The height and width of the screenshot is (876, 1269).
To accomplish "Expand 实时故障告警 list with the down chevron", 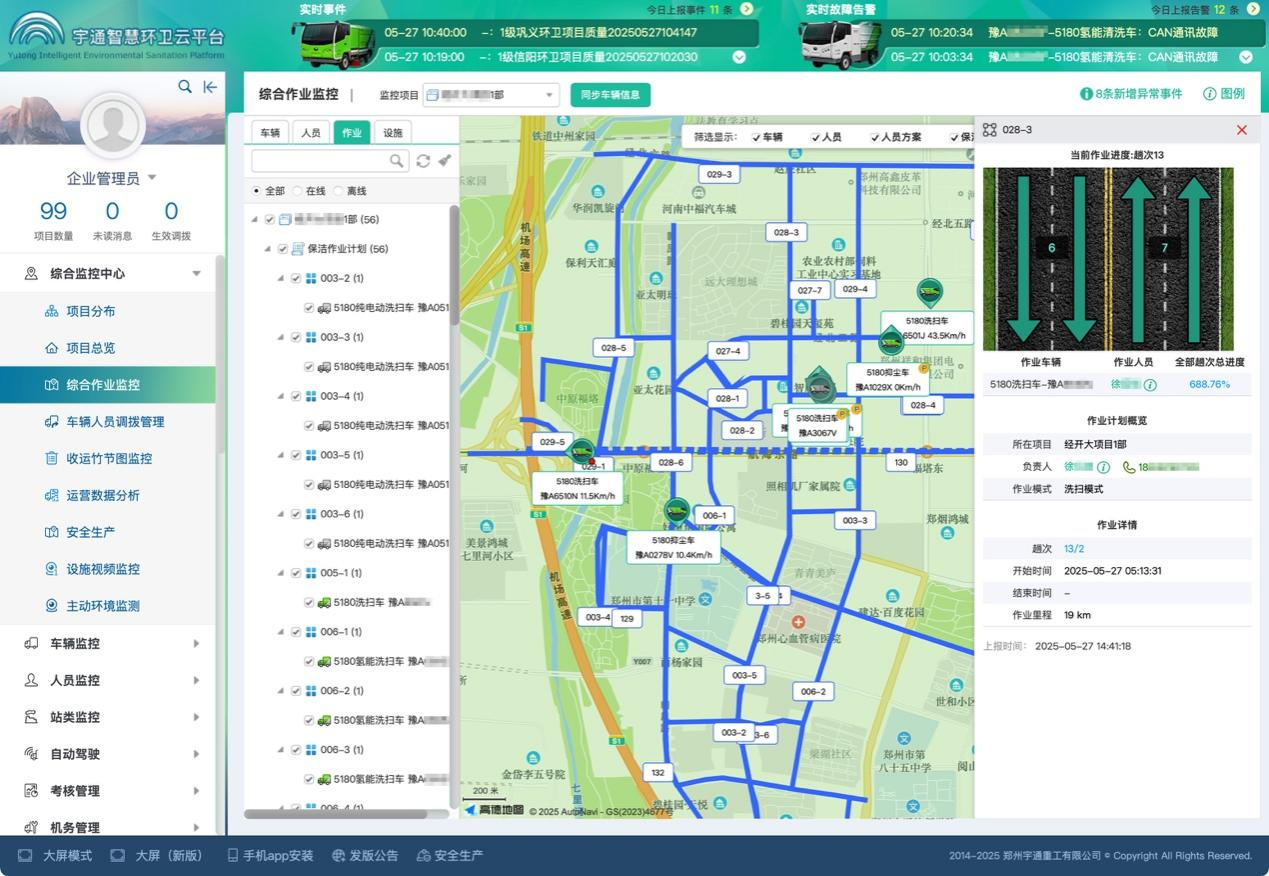I will (x=1245, y=57).
